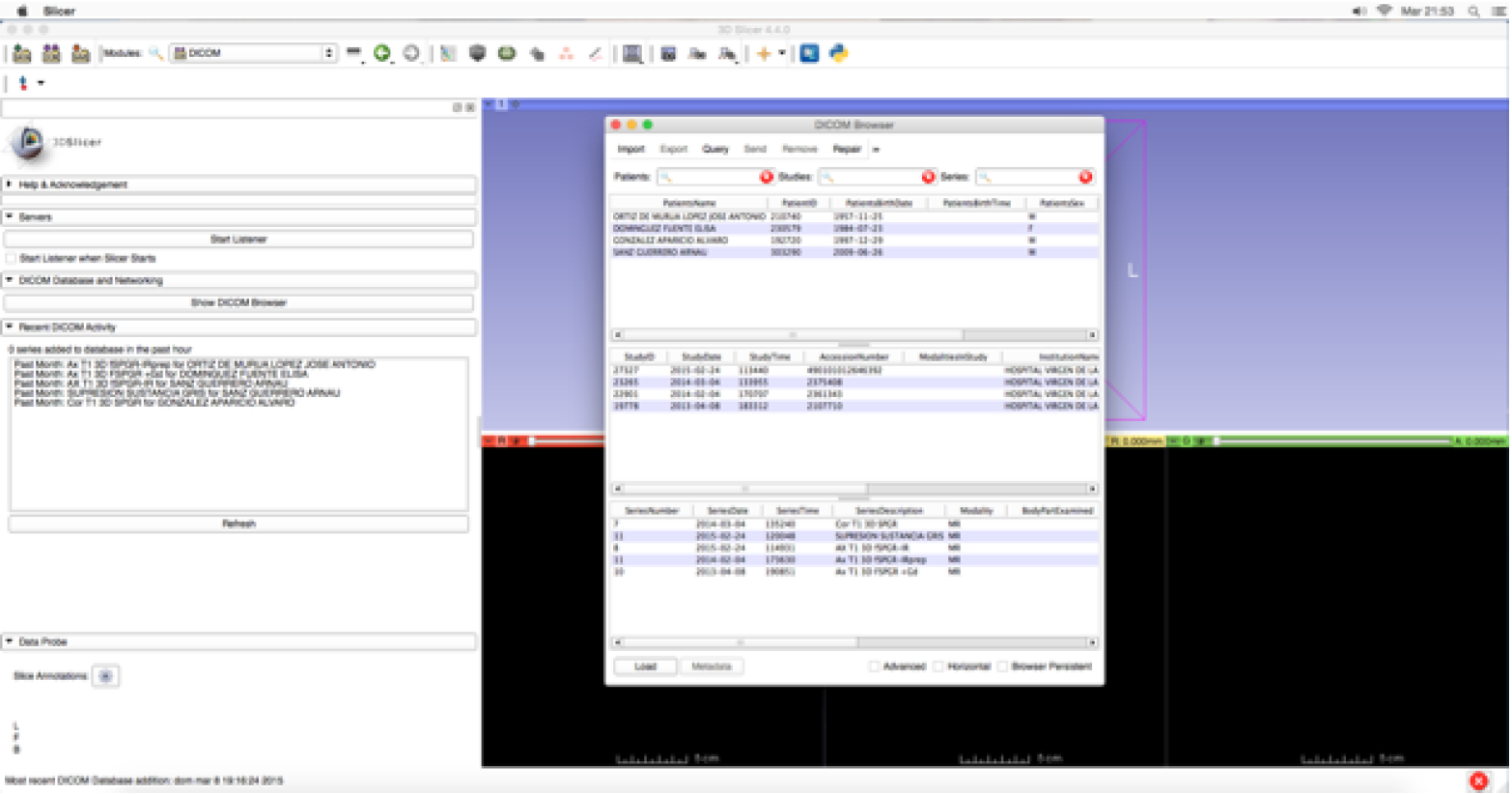Screen dimensions: 1512x794
Task: Clear the Patients search field with red icon
Action: (767, 177)
